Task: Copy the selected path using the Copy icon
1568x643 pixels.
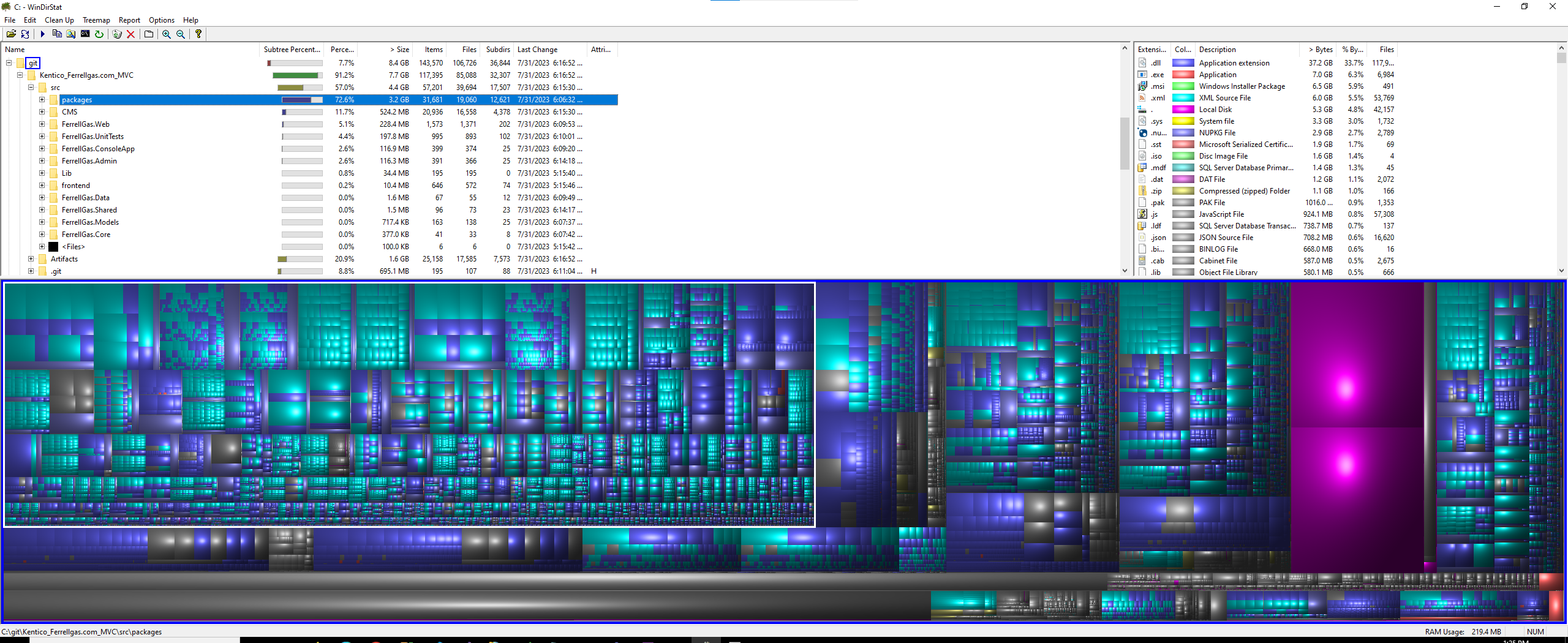Action: [x=57, y=34]
